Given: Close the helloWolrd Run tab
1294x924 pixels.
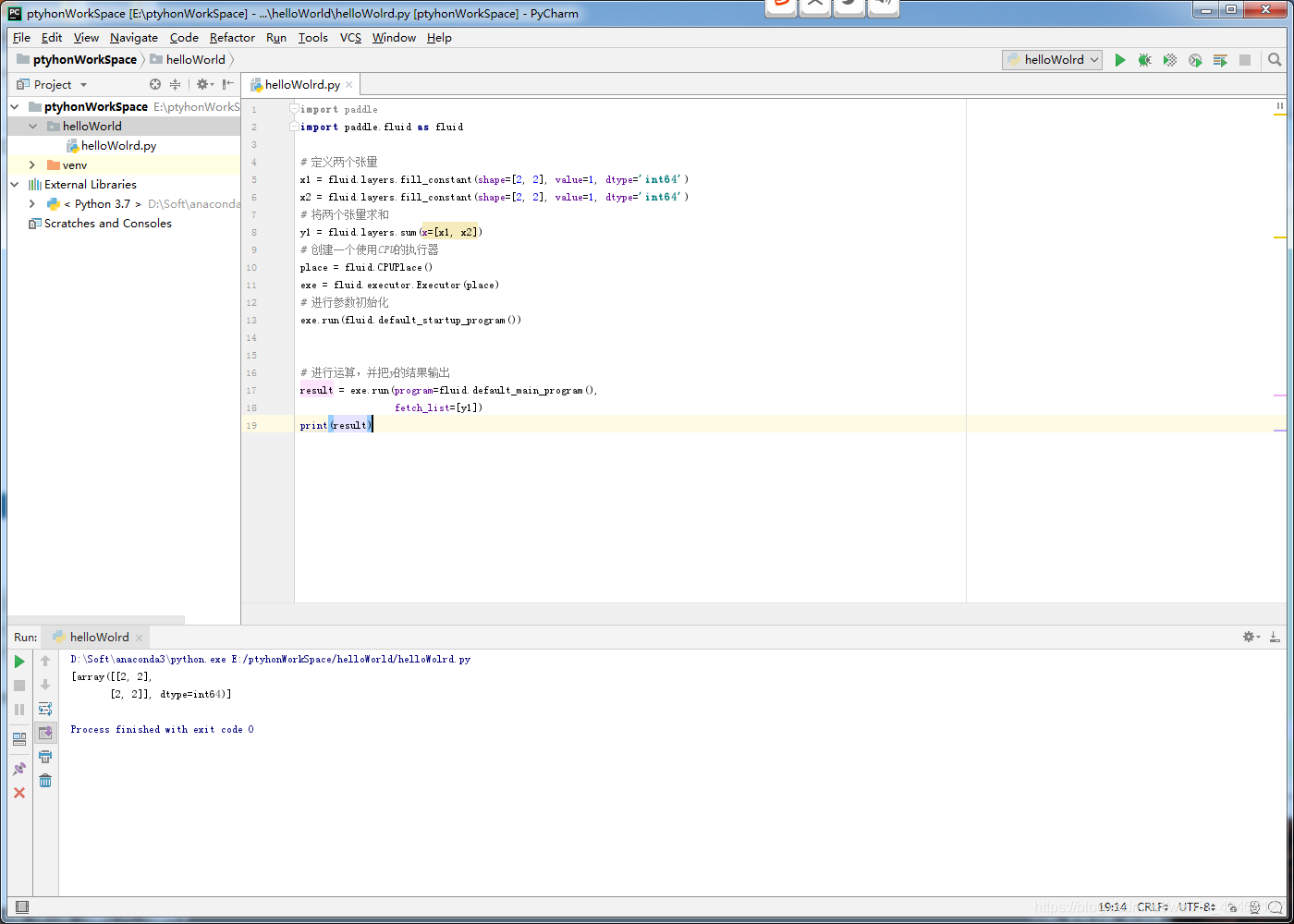Looking at the screenshot, I should point(140,638).
